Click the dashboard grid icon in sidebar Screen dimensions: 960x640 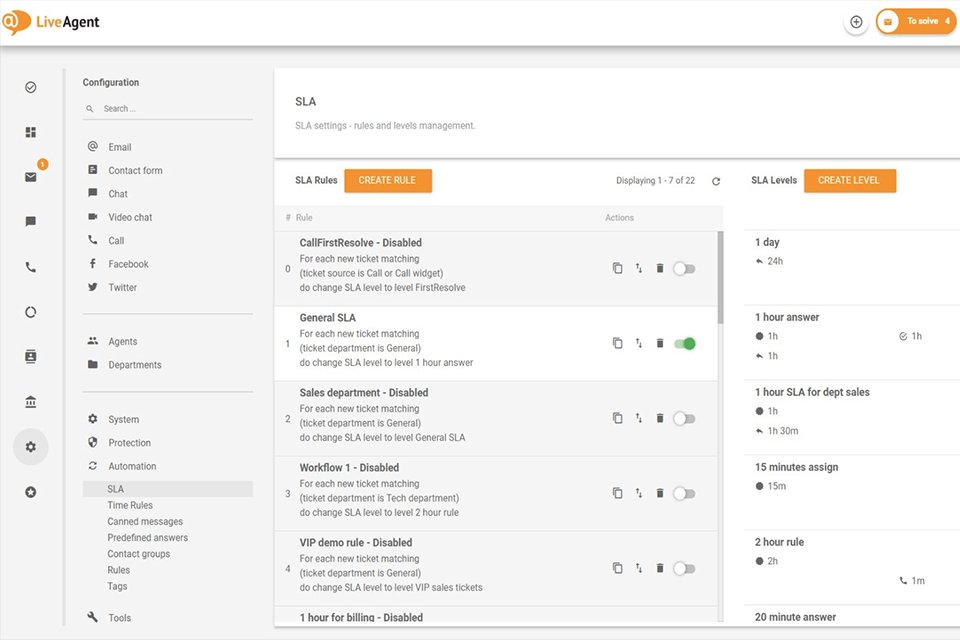point(31,132)
